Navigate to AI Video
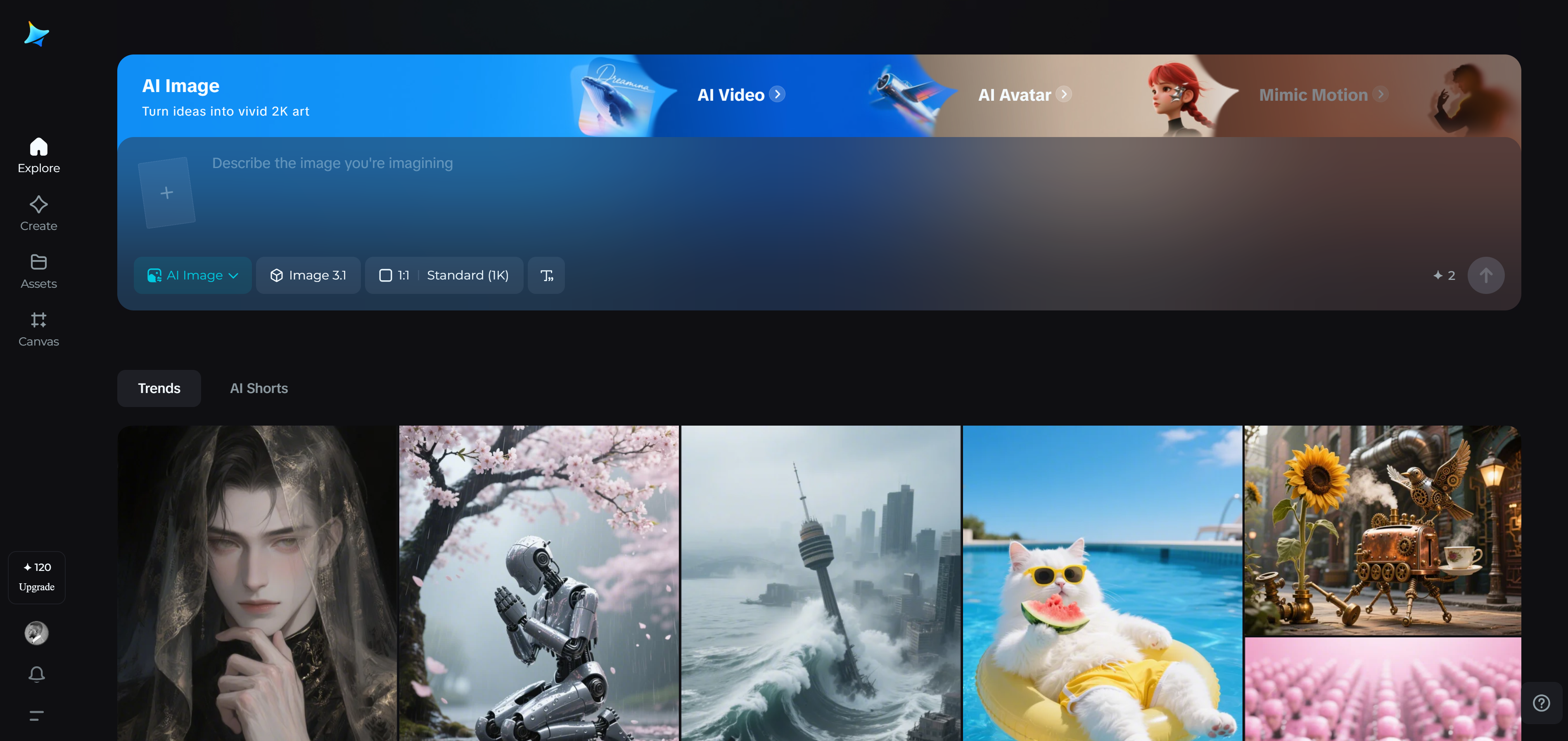The image size is (1568, 741). coord(740,94)
